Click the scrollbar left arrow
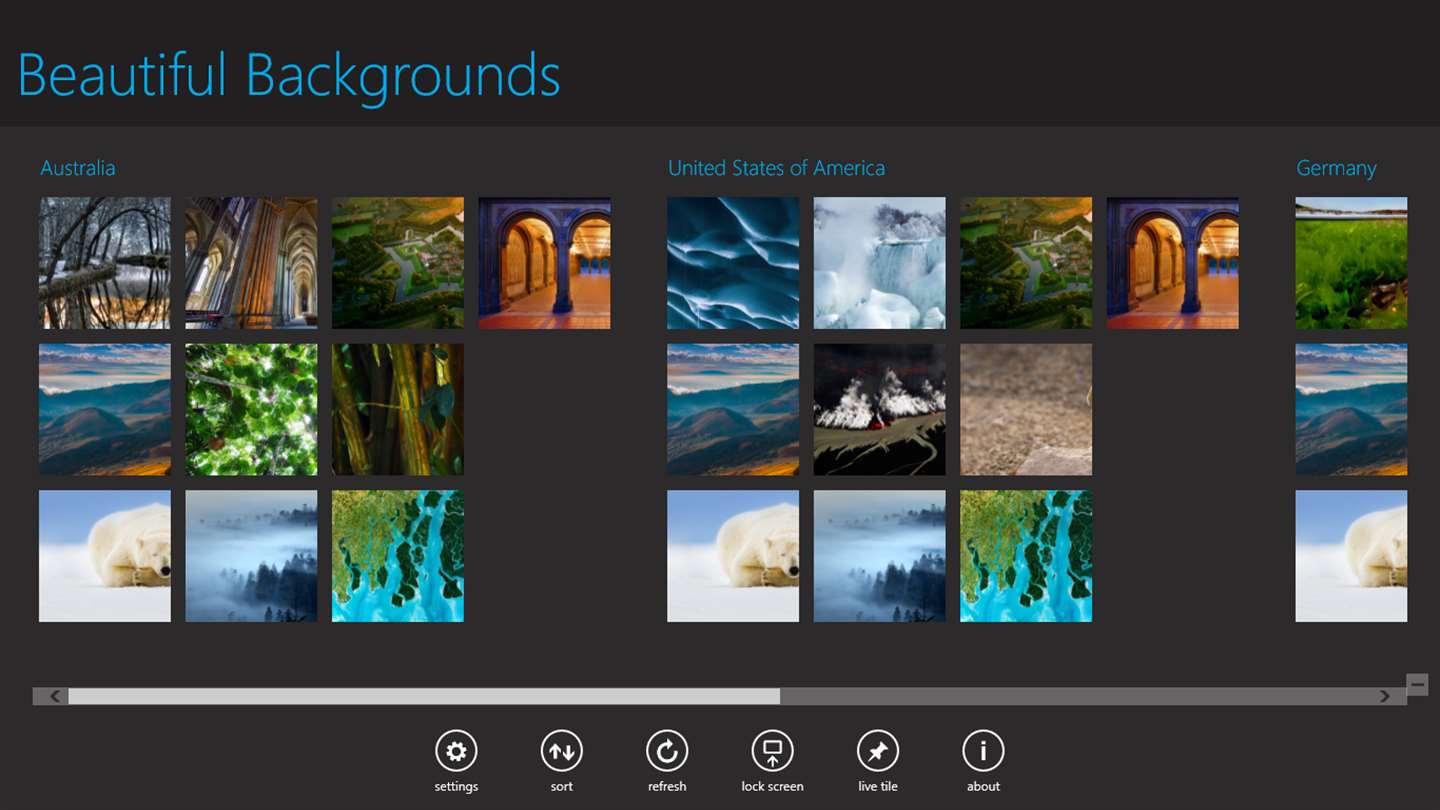The height and width of the screenshot is (810, 1440). (x=55, y=696)
